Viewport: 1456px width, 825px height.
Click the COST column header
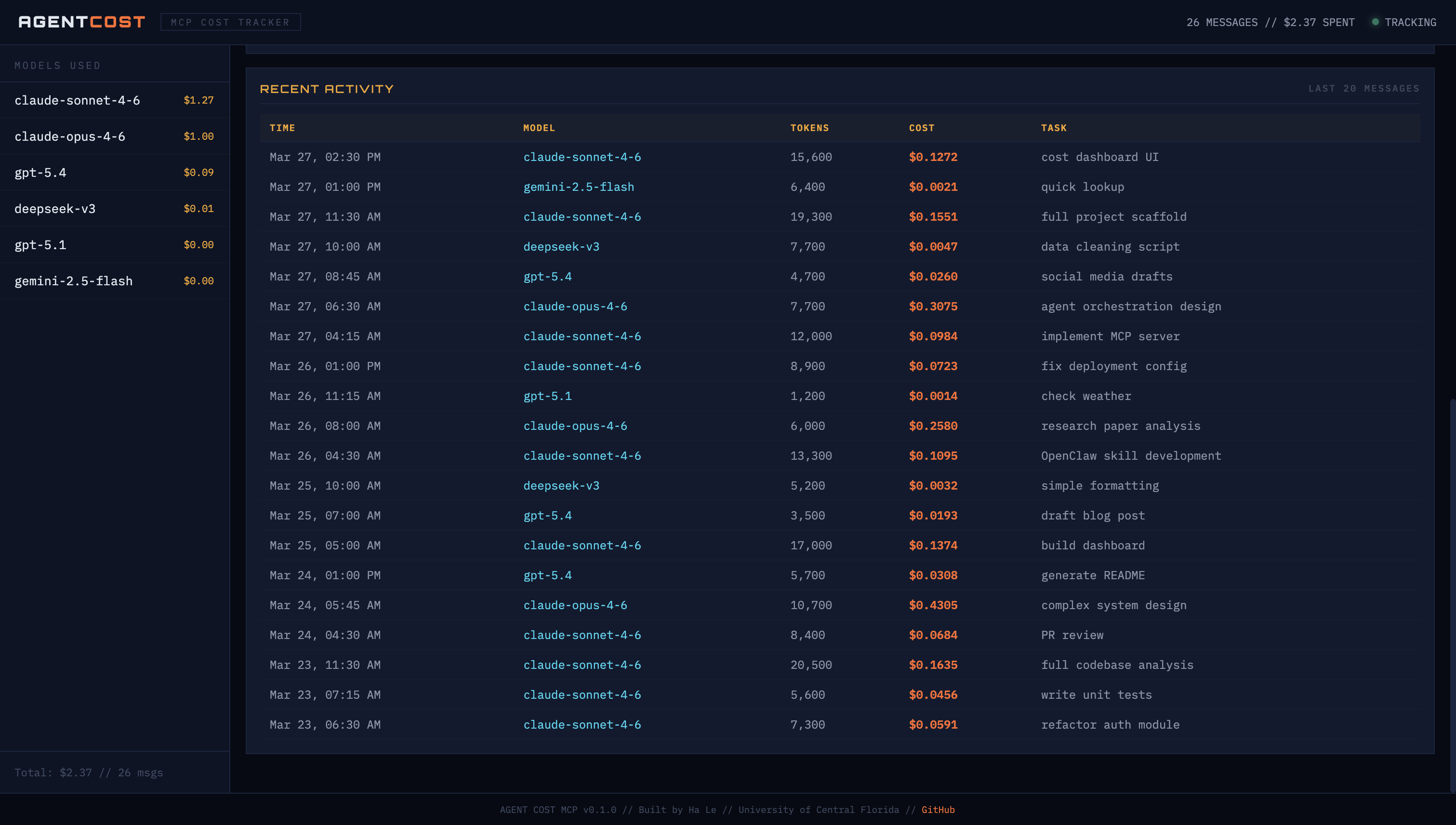tap(921, 128)
